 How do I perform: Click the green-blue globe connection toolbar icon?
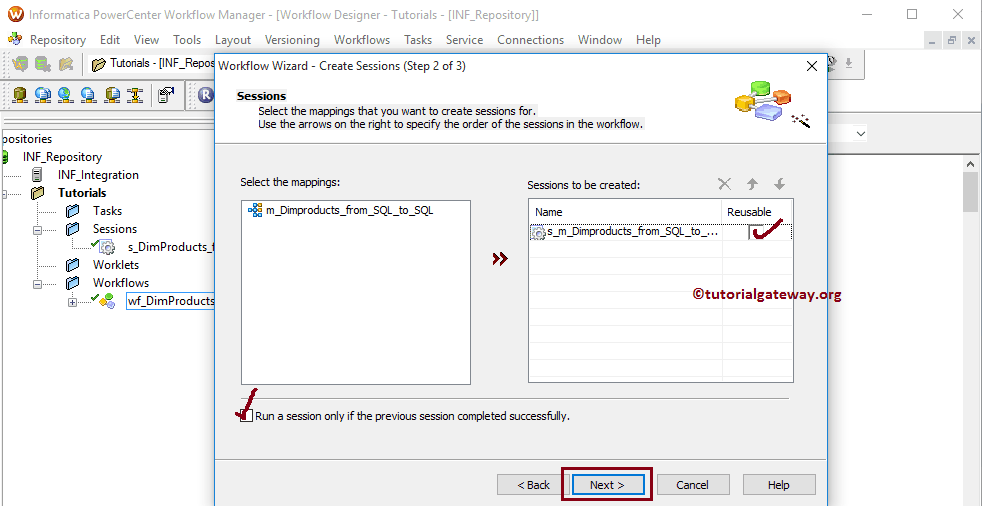[x=65, y=95]
